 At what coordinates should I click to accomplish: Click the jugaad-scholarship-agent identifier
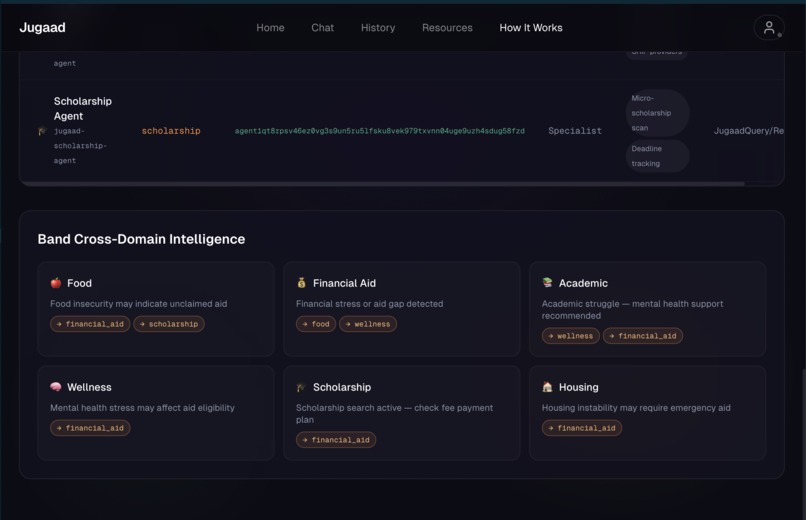(80, 146)
